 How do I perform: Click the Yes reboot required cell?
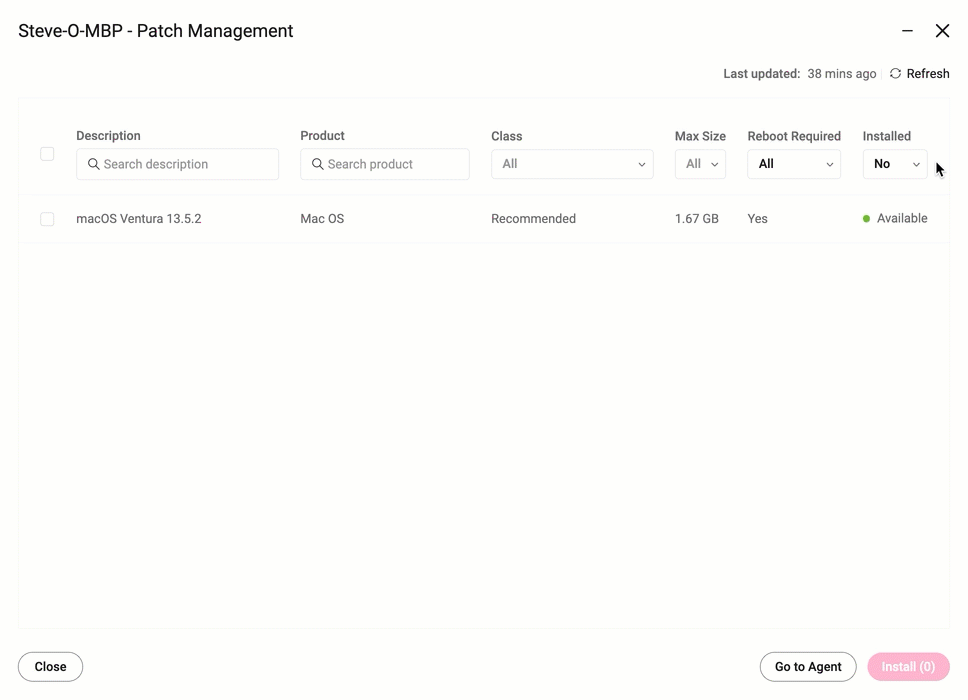[757, 219]
